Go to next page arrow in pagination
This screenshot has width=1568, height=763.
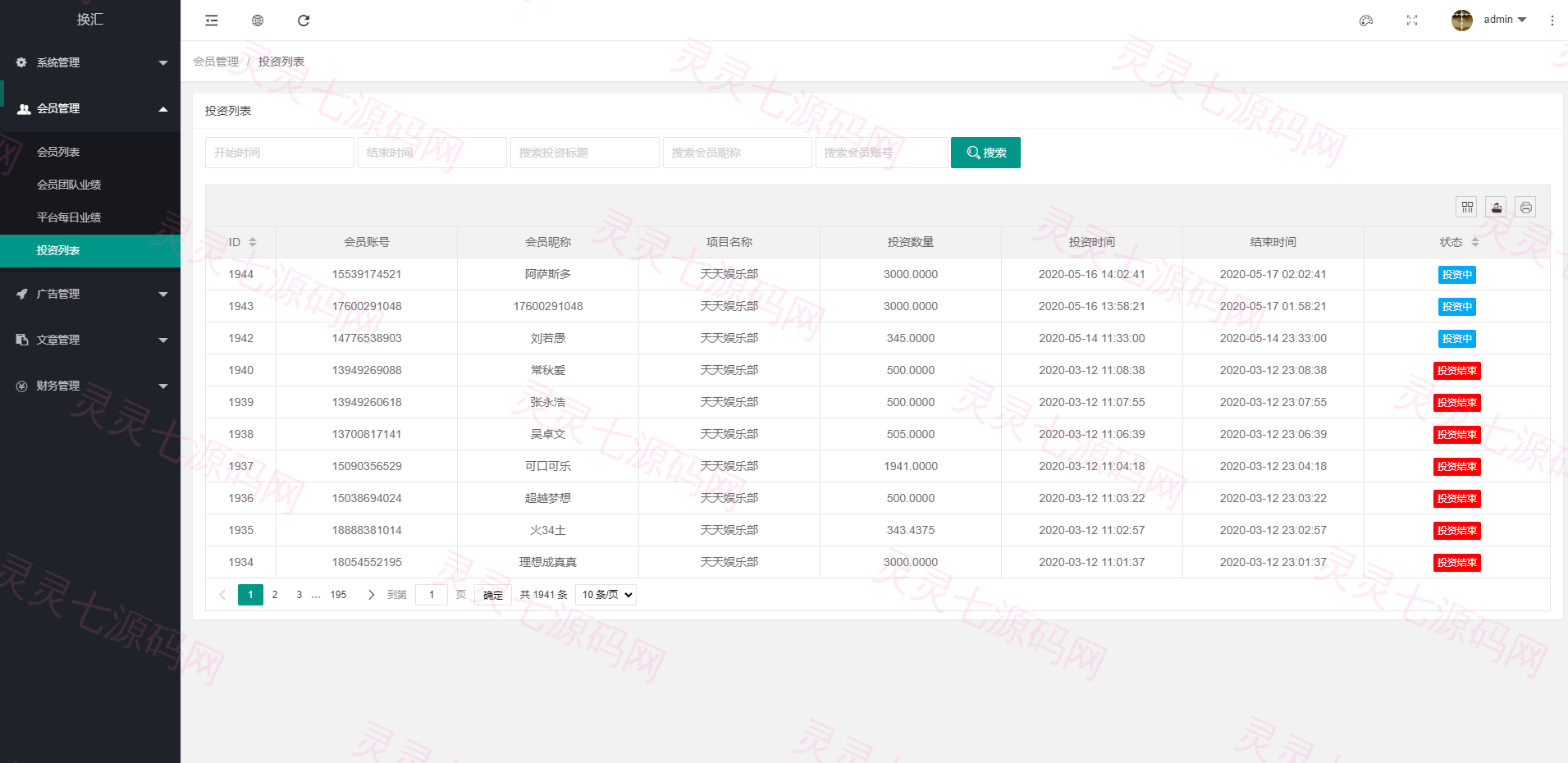(371, 595)
